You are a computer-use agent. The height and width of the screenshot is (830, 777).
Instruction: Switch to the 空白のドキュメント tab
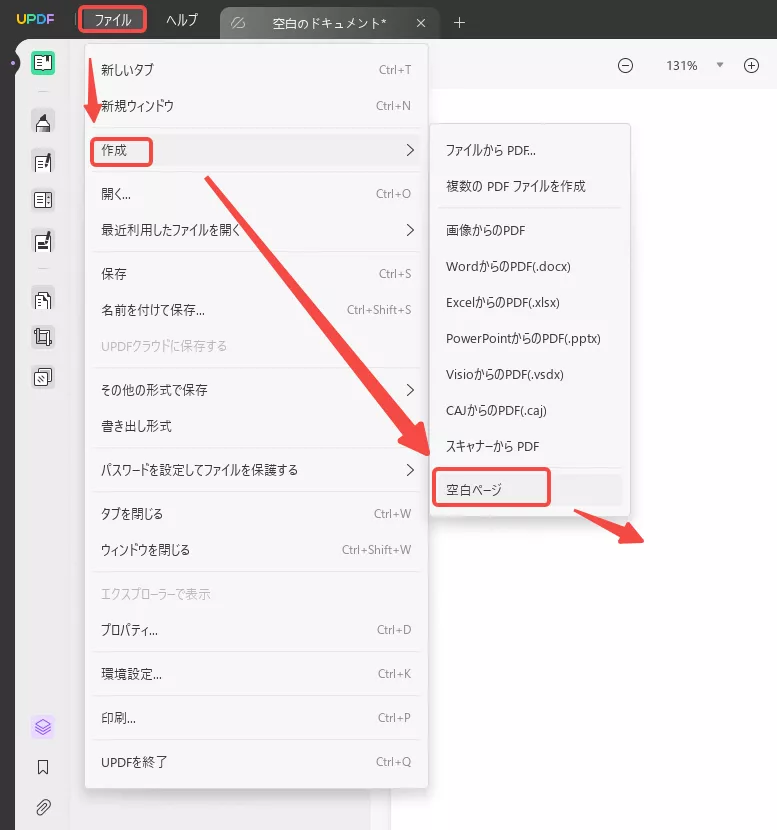tap(329, 23)
